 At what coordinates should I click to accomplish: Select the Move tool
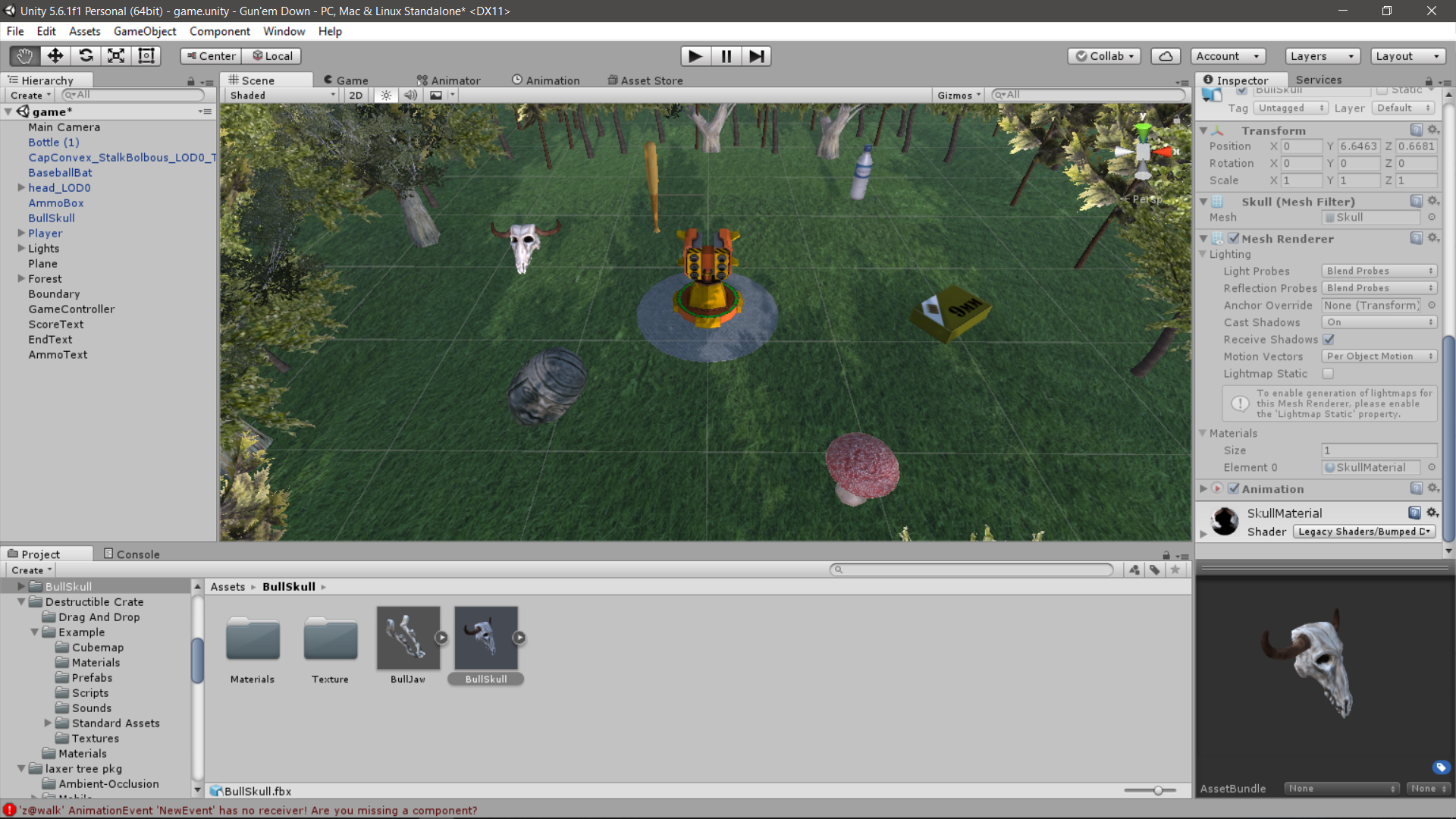click(55, 55)
